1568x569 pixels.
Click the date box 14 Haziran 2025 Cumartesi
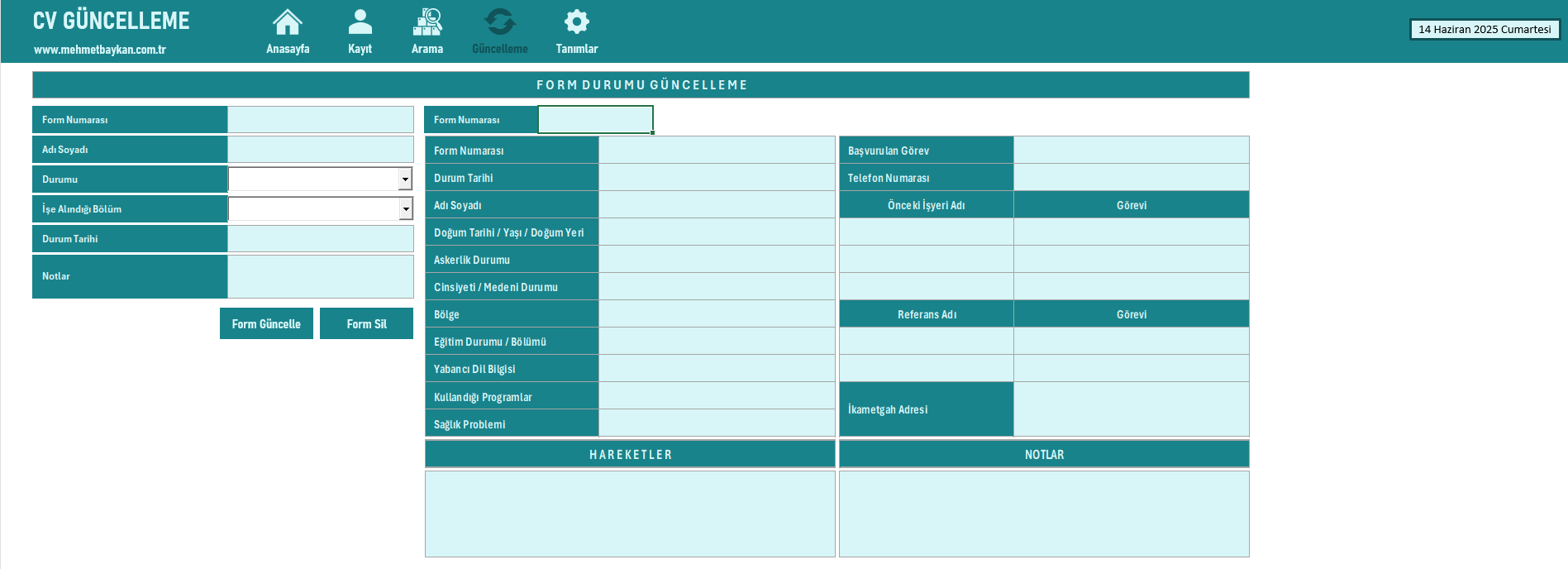pyautogui.click(x=1485, y=29)
